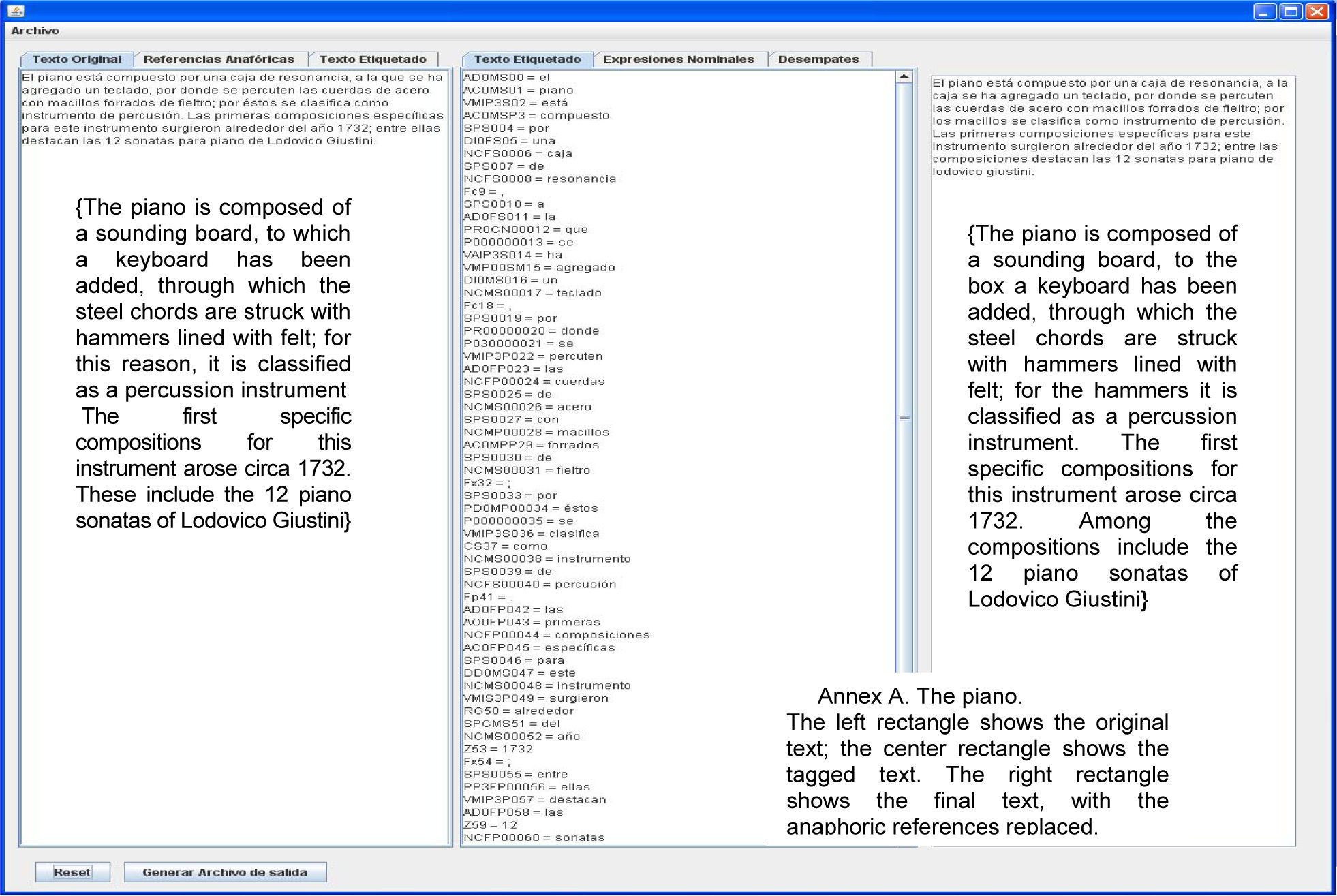
Task: Select the 'NCMS00017 = teclado' line
Action: pos(532,293)
